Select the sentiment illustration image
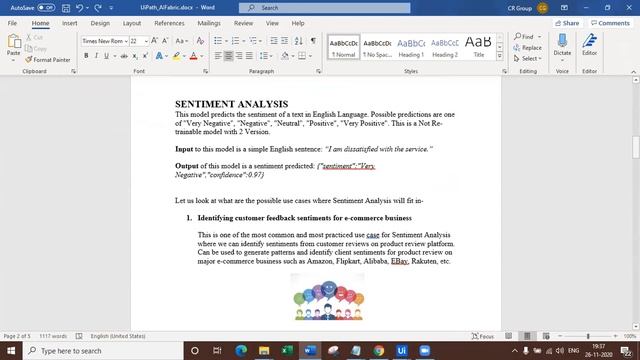This screenshot has width=640, height=360. (328, 297)
